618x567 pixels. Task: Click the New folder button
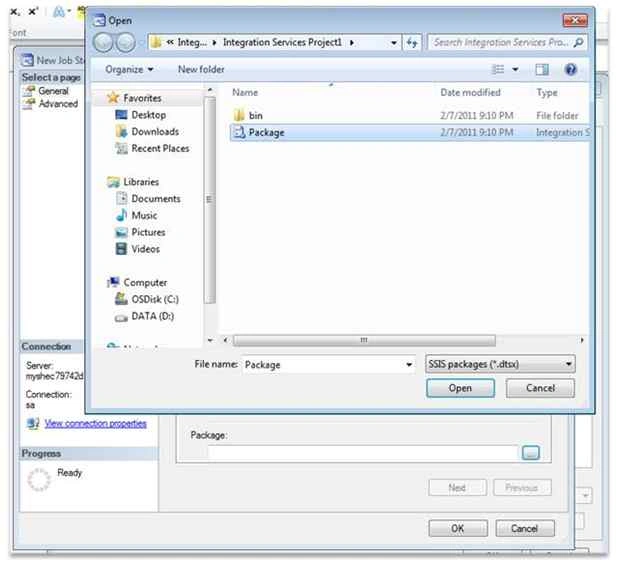201,69
